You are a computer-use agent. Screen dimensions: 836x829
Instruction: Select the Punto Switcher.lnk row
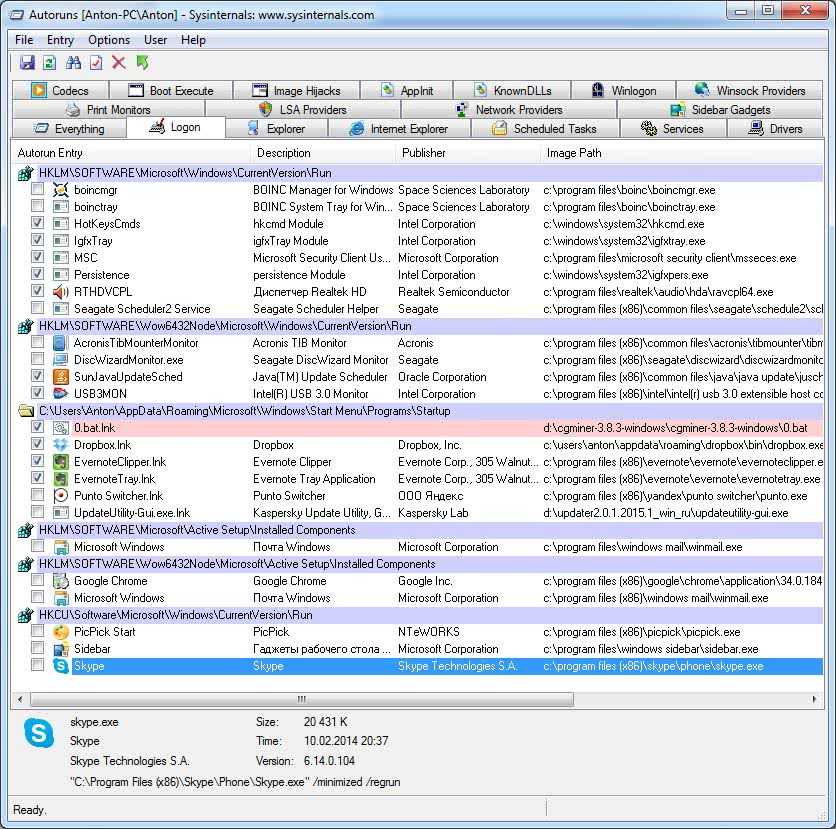coord(118,496)
